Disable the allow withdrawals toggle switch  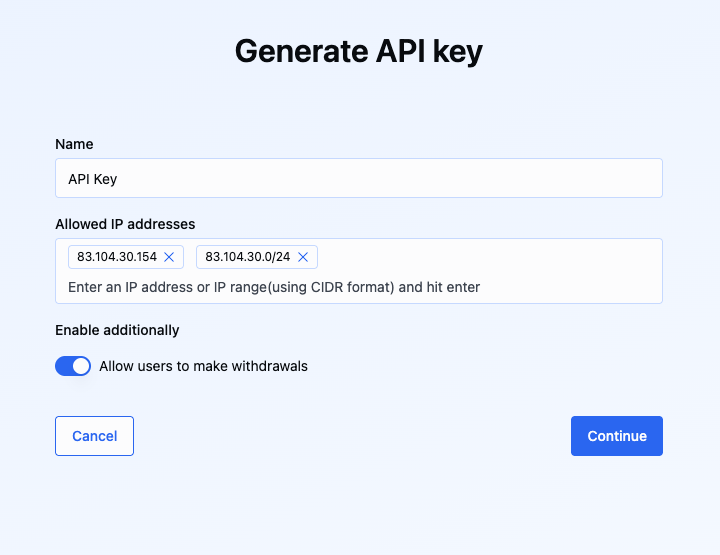(73, 366)
